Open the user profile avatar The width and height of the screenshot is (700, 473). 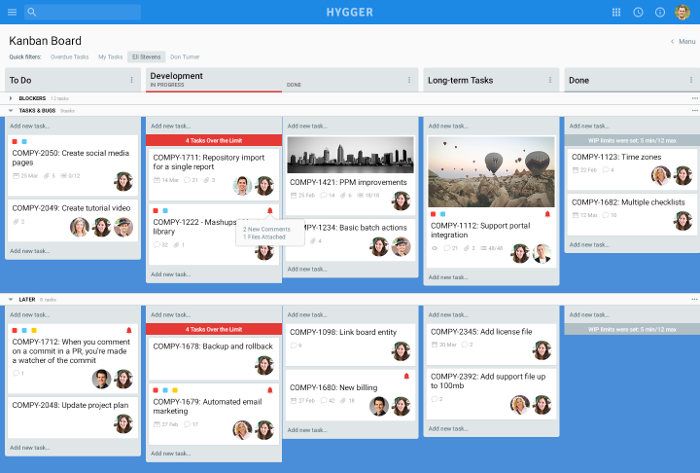682,12
